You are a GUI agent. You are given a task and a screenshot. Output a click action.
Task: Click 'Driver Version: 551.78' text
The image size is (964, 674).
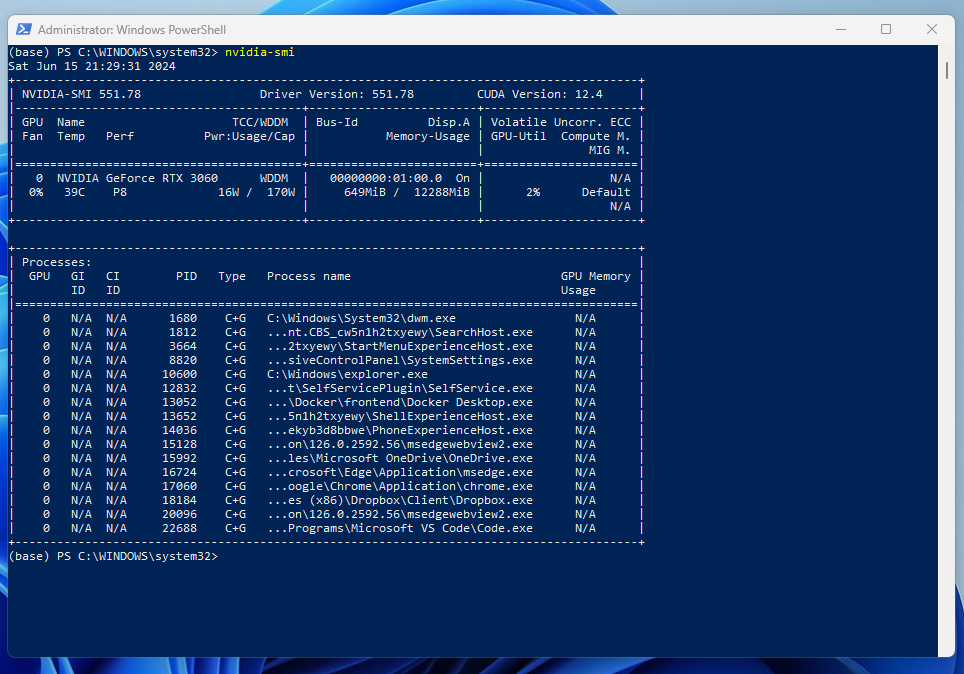coord(336,94)
